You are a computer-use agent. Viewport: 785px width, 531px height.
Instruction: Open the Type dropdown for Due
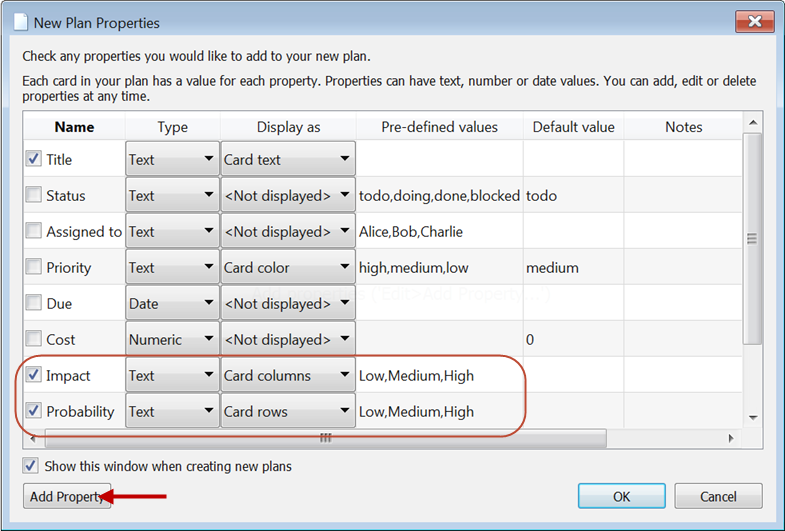point(172,303)
